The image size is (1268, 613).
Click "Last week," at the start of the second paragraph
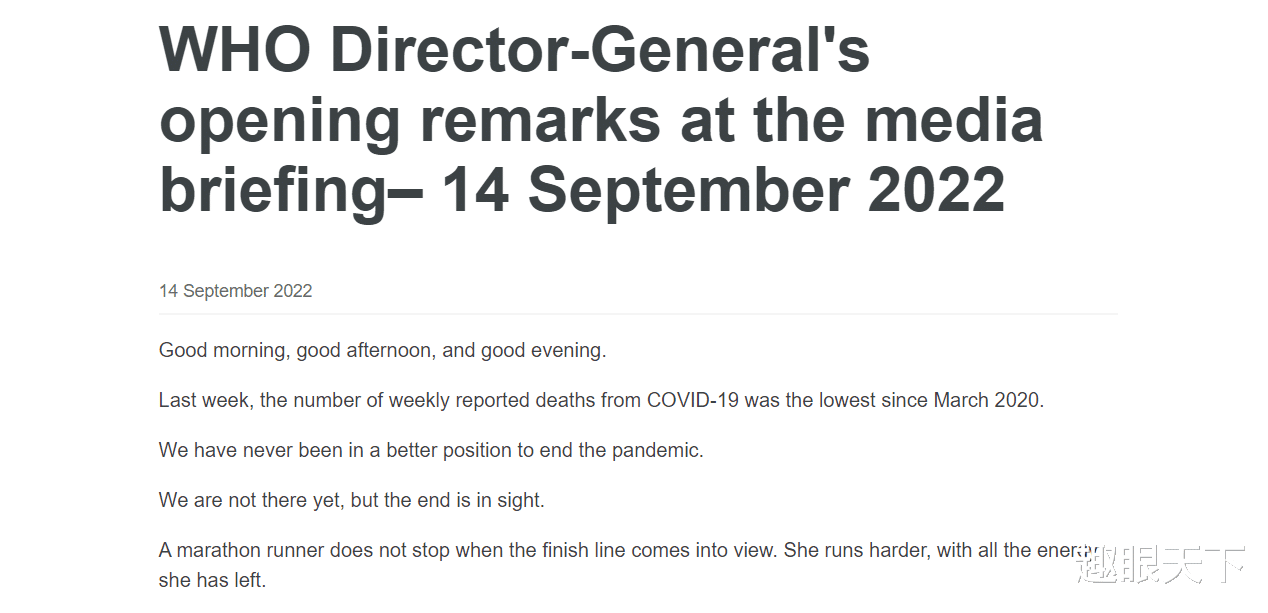click(x=207, y=401)
